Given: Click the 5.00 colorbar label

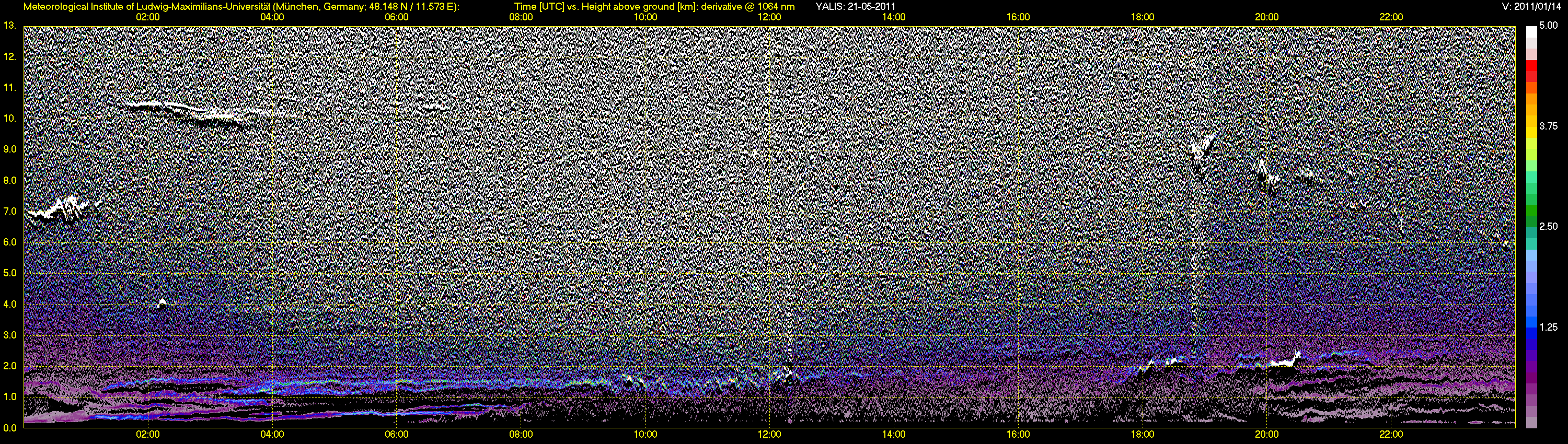Looking at the screenshot, I should (x=1549, y=26).
